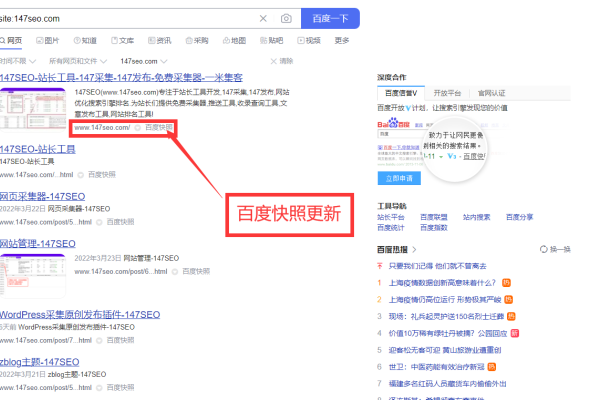The width and height of the screenshot is (600, 400).
Task: Open 百度分享 link
Action: coord(519,217)
